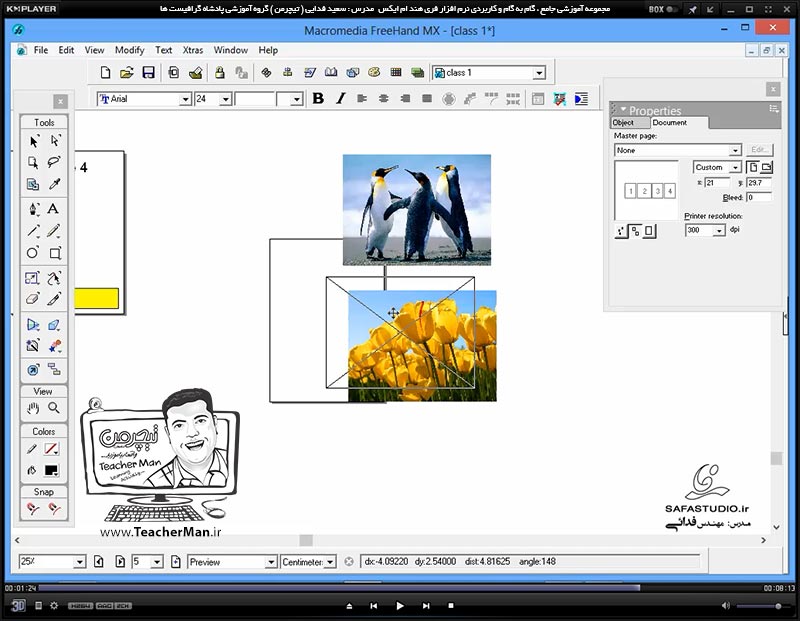The image size is (800, 621).
Task: Click the Open folder icon
Action: 126,72
